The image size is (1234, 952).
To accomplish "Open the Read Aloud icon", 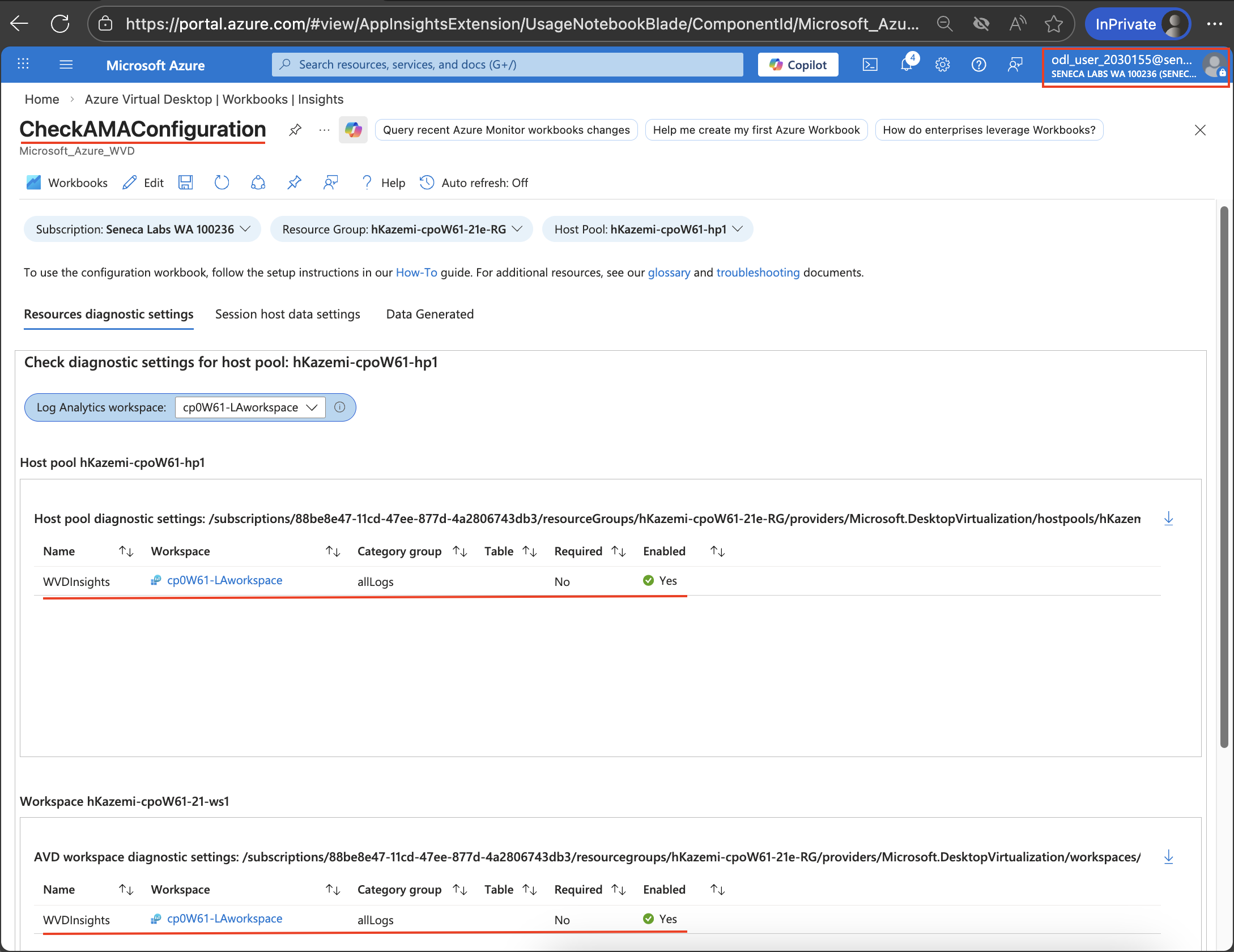I will coord(1018,24).
